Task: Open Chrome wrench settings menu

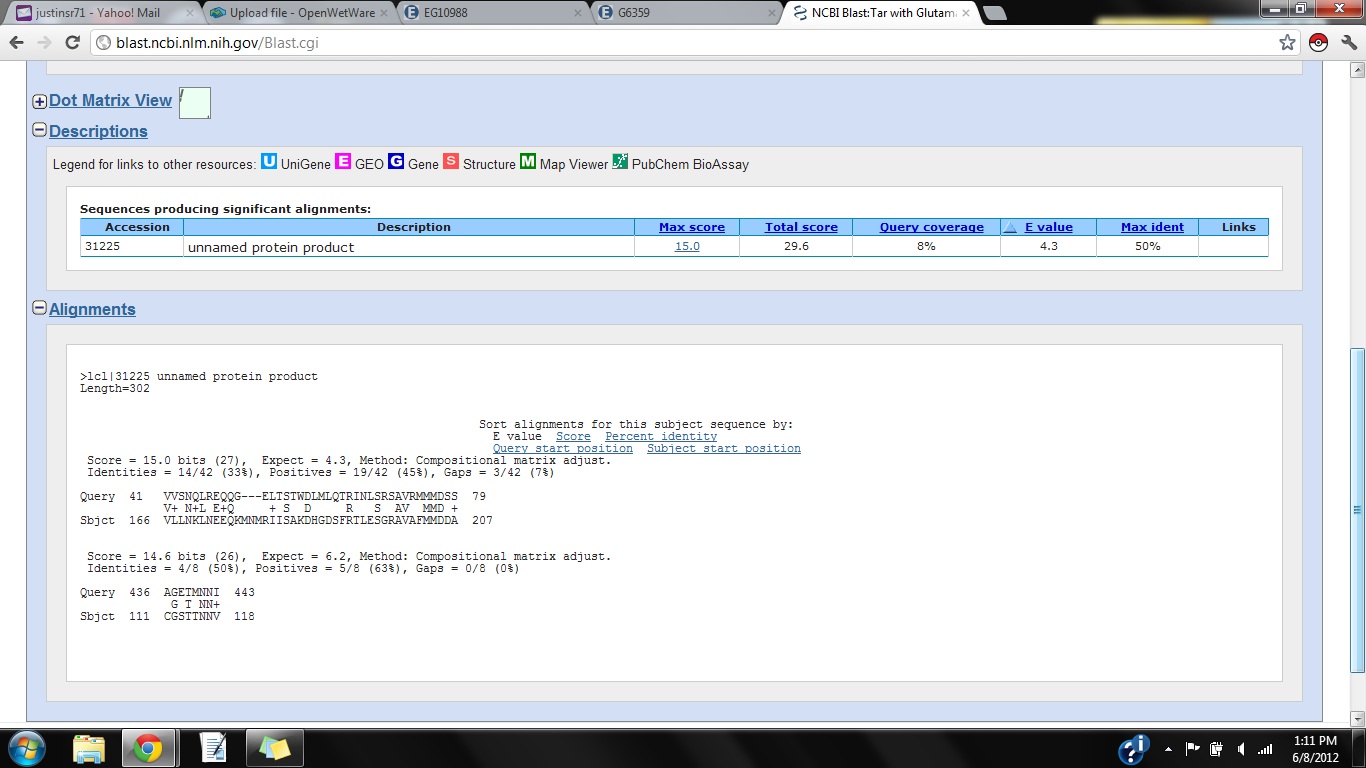Action: (1349, 43)
